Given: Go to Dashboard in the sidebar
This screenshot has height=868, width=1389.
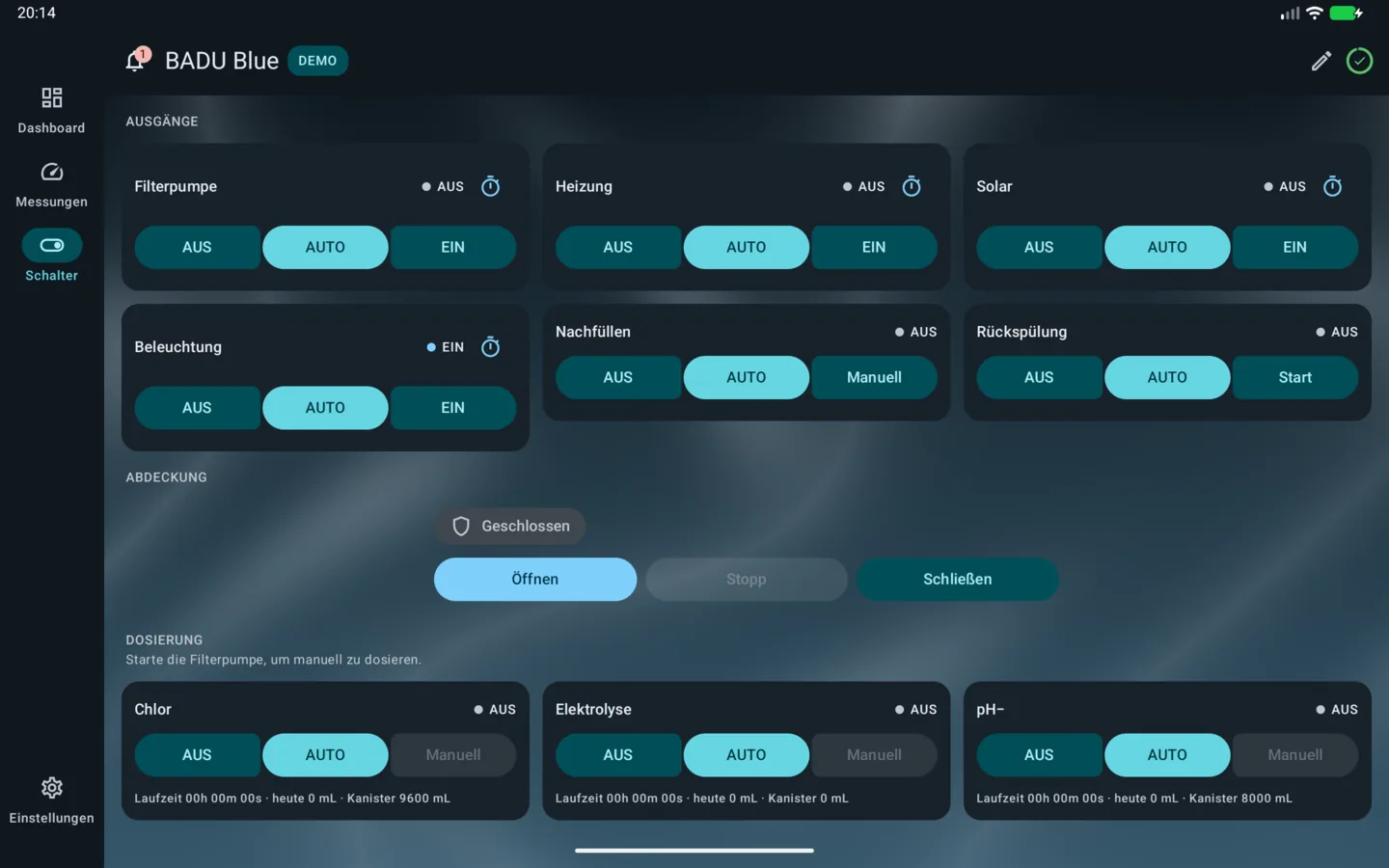Looking at the screenshot, I should click(x=51, y=110).
